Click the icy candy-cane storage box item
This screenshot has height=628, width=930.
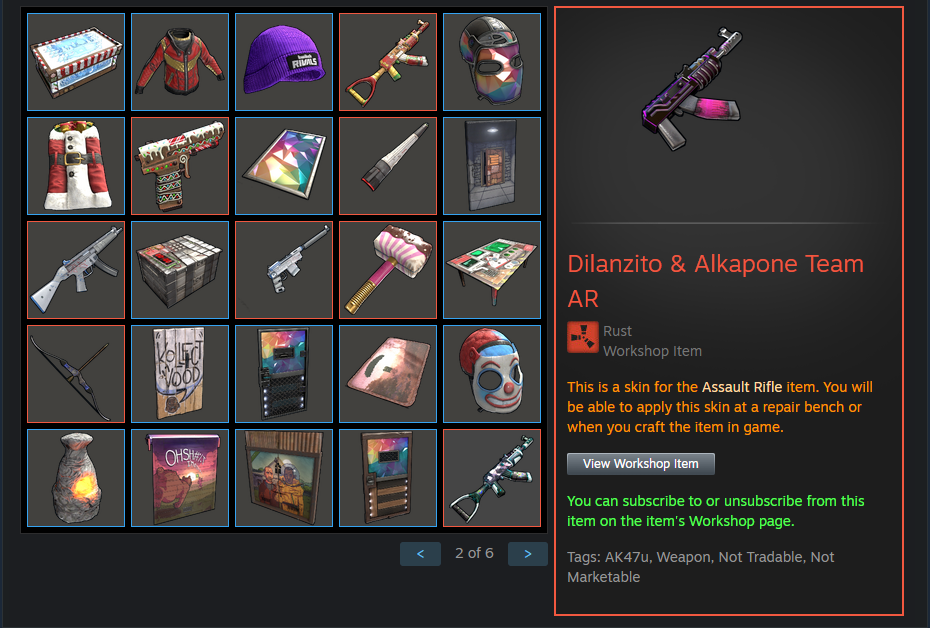[x=76, y=62]
